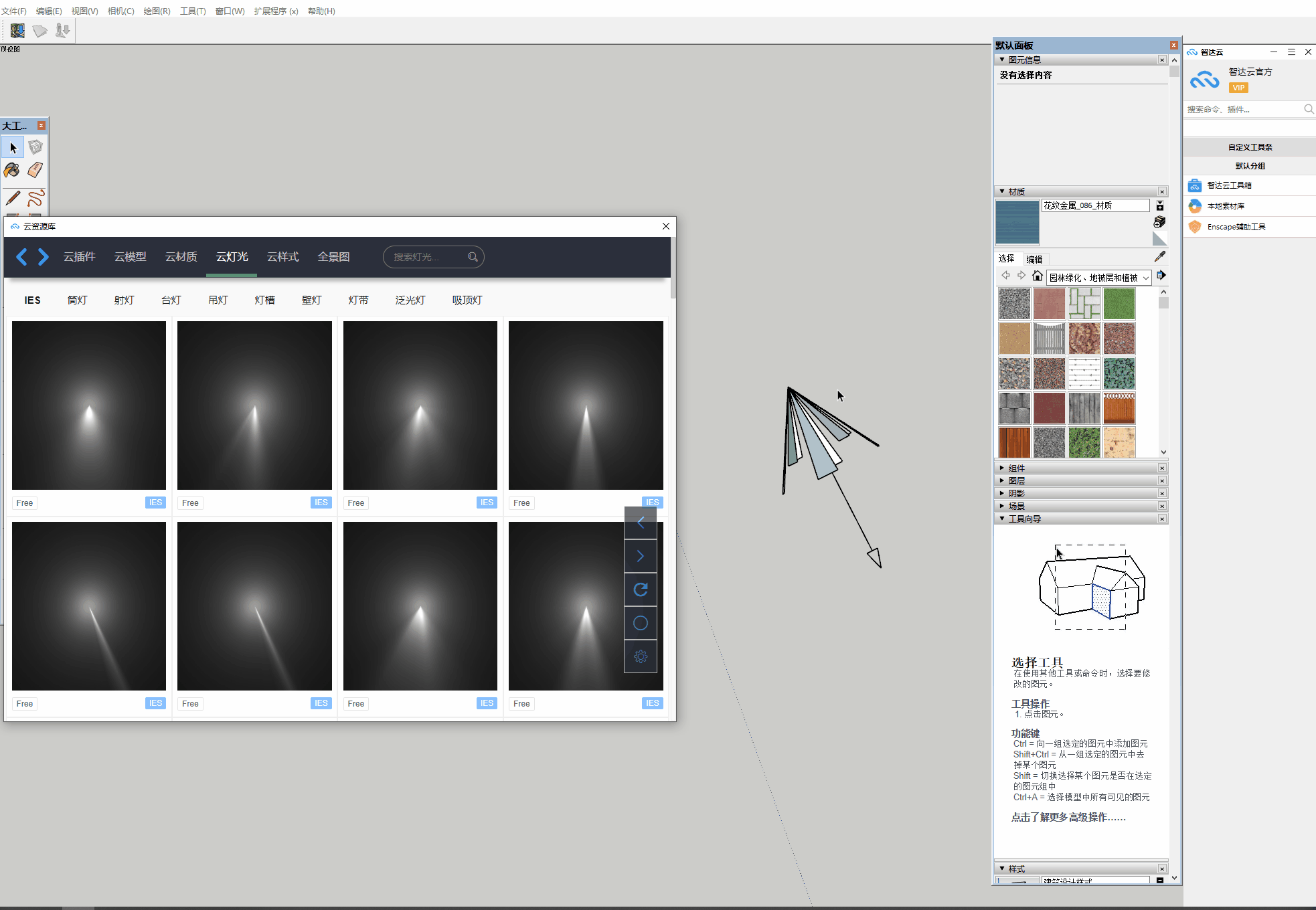Open the 扩展程序 menu
Screen dimensions: 1316x910
(276, 11)
